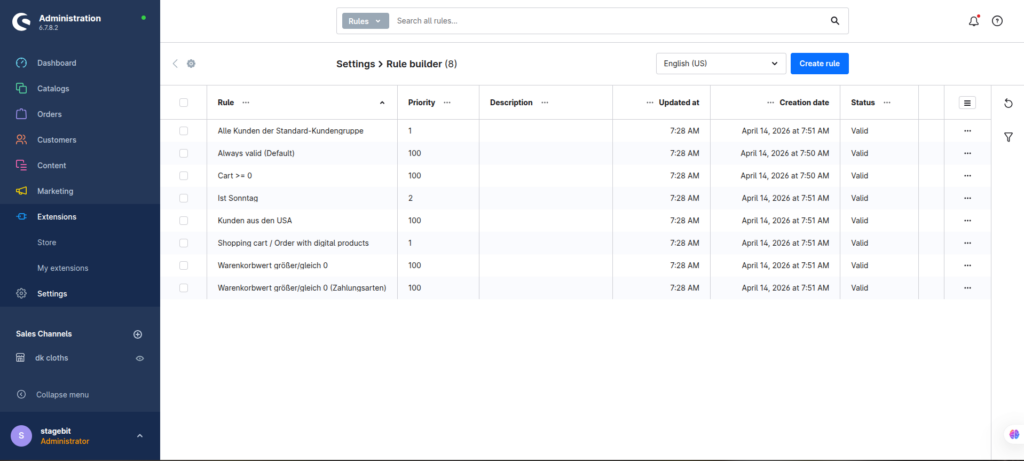Open actions for Warenkorbwert größer/gleich 0 (Zahlungsarten)

pyautogui.click(x=967, y=288)
